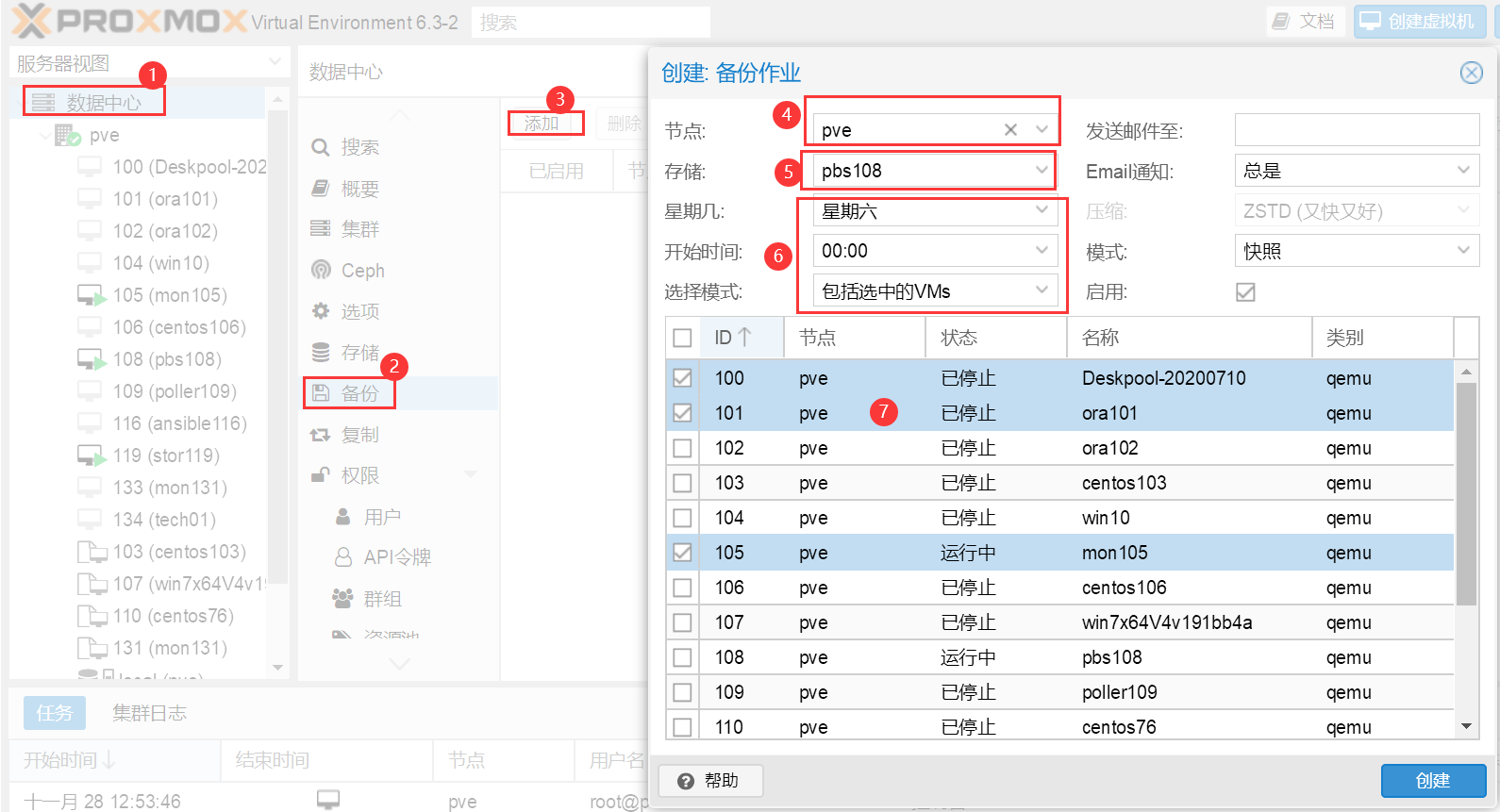
Task: Open the 开始时间 00:00 dropdown
Action: click(x=1042, y=251)
